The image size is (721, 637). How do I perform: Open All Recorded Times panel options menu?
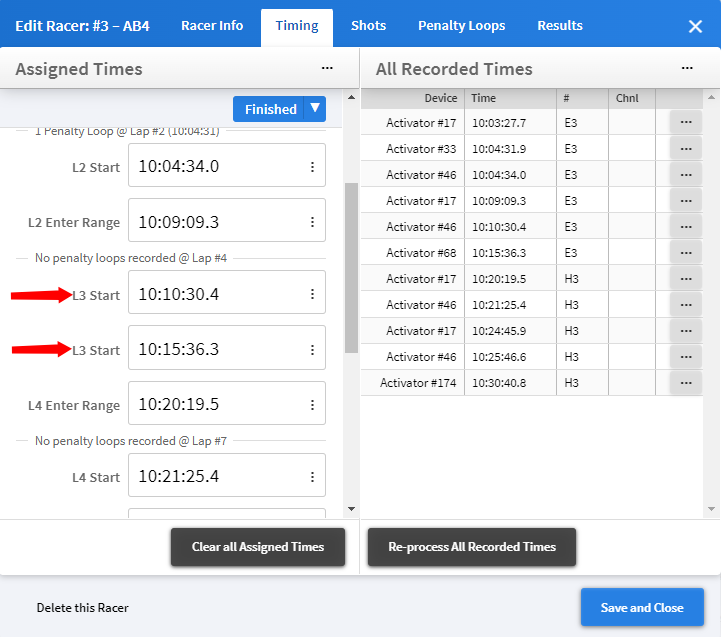point(687,68)
